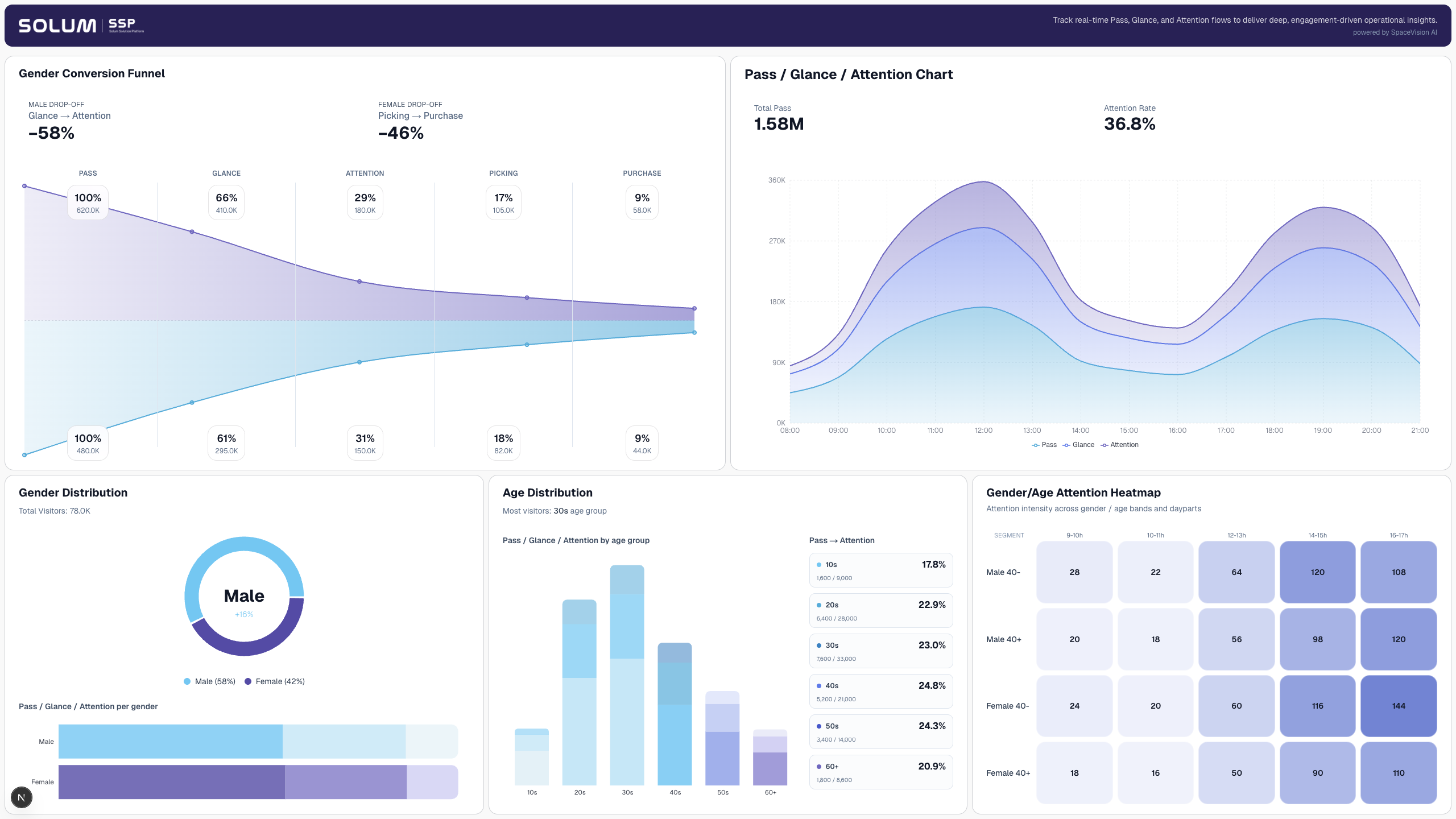This screenshot has height=819, width=1456.
Task: Click the powered by SpaceVision AI text
Action: (1395, 32)
